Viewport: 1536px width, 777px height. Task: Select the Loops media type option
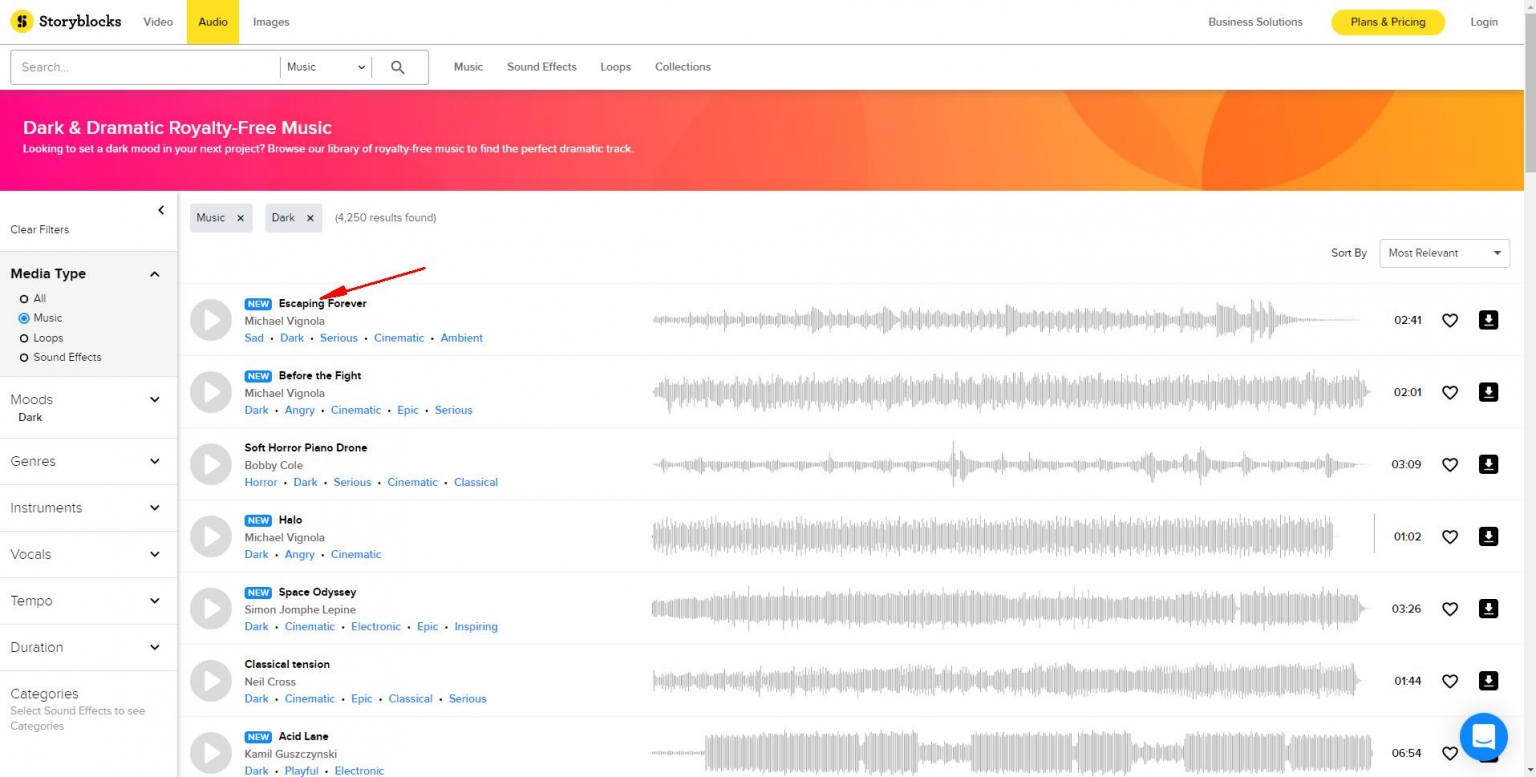pyautogui.click(x=23, y=338)
